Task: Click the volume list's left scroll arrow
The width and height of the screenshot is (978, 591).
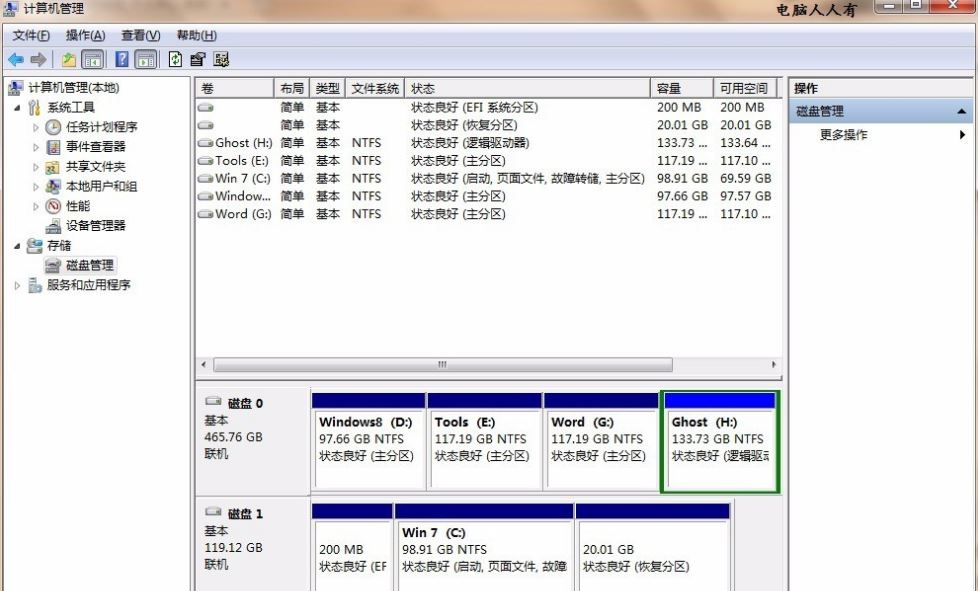Action: 203,365
